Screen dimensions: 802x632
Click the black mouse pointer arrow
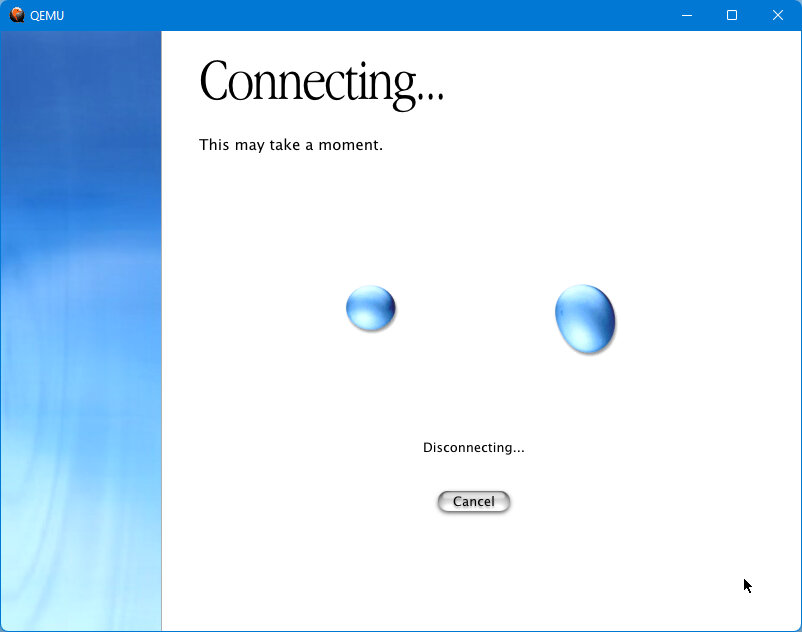(747, 586)
